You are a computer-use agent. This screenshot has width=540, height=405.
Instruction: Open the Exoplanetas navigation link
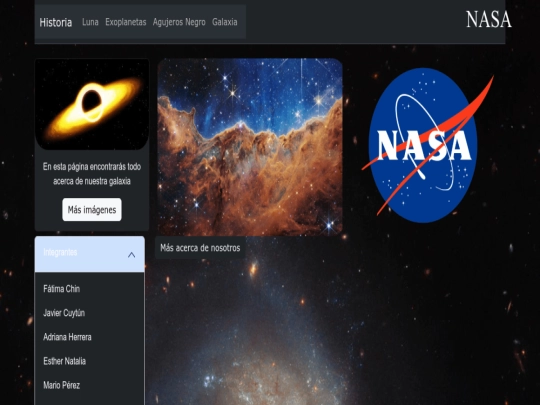(x=126, y=22)
